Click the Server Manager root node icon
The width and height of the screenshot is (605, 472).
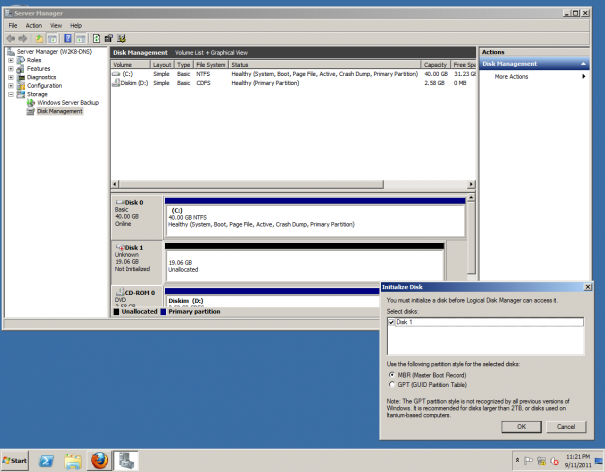(11, 52)
